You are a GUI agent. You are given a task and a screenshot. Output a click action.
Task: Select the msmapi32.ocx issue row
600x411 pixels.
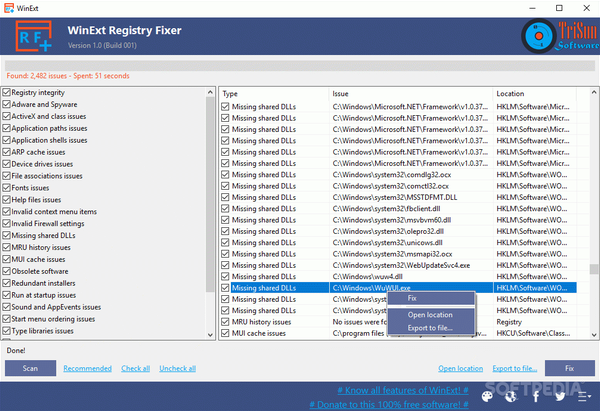click(398, 254)
